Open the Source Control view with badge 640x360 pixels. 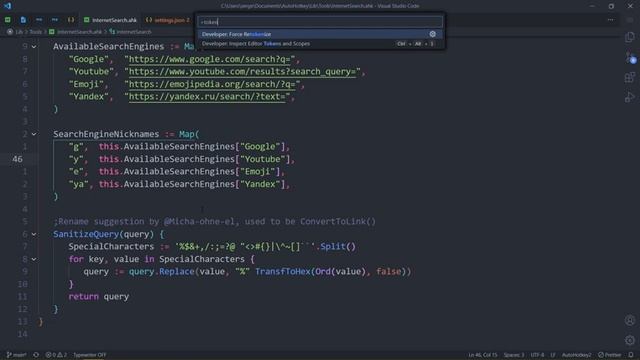click(630, 57)
